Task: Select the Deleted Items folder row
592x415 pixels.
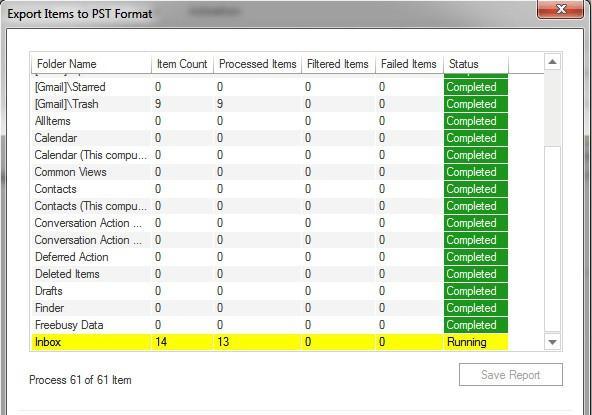Action: 270,274
